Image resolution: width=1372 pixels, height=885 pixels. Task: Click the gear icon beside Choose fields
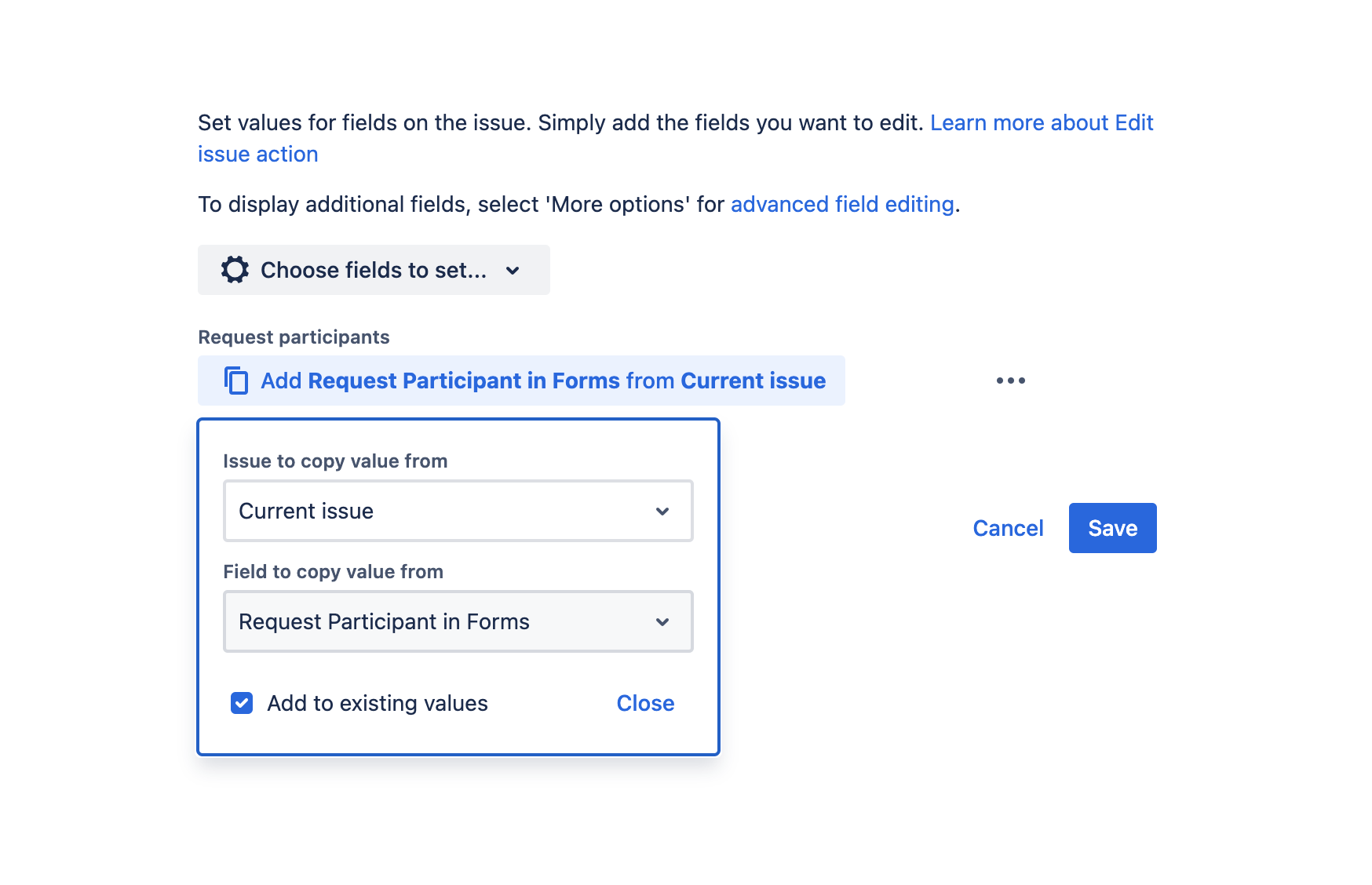pyautogui.click(x=235, y=270)
